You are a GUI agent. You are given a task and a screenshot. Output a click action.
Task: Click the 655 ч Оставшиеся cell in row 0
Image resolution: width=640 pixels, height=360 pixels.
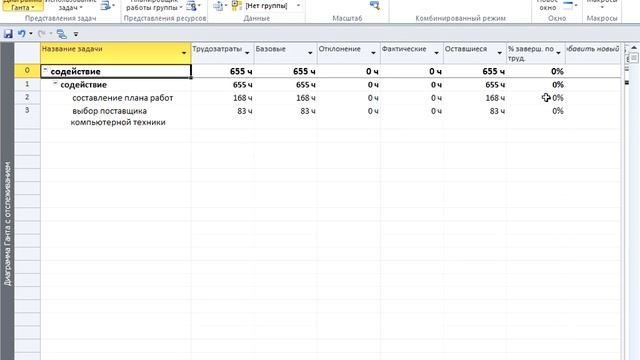475,71
